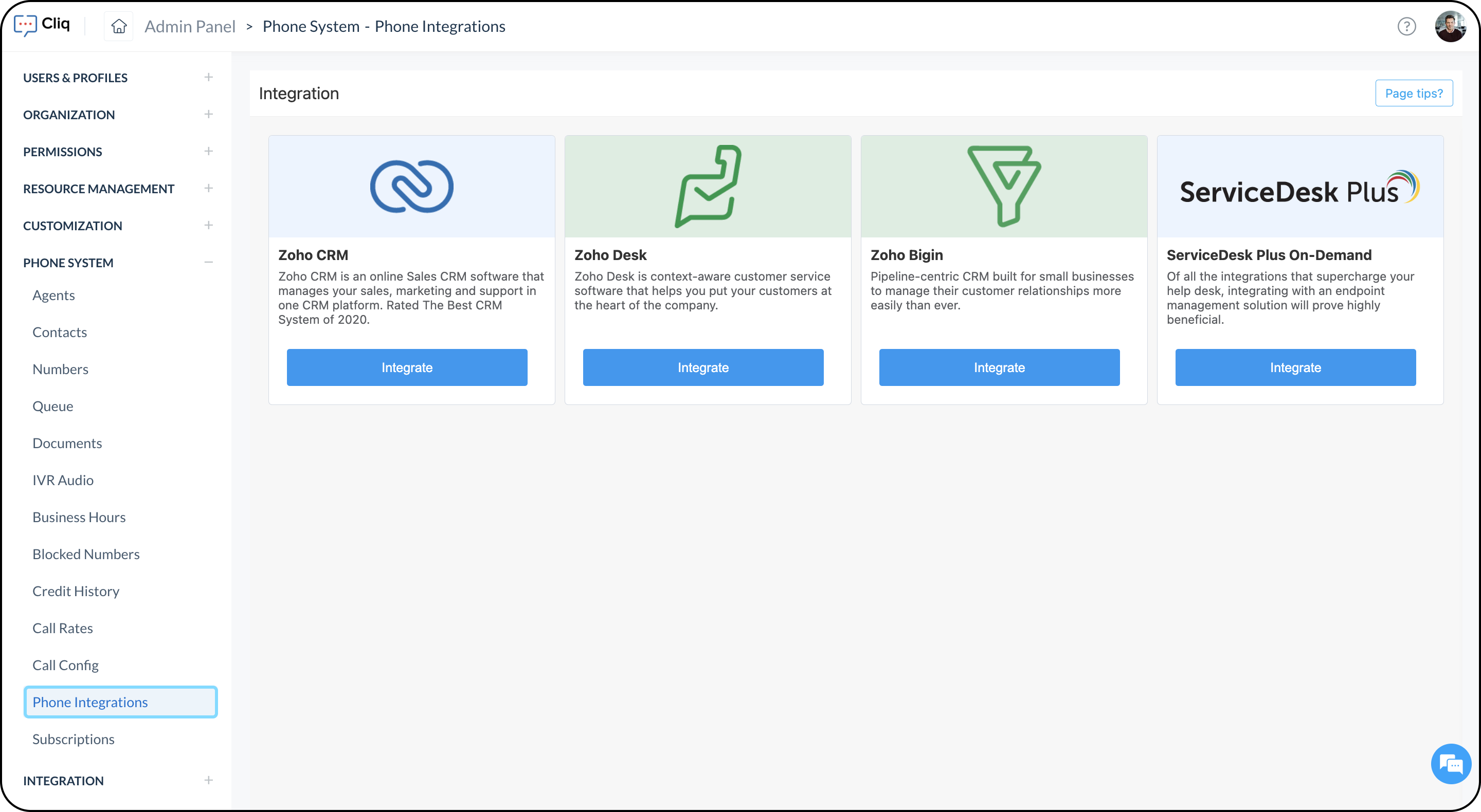Open help question mark icon
Image resolution: width=1481 pixels, height=812 pixels.
click(x=1406, y=26)
